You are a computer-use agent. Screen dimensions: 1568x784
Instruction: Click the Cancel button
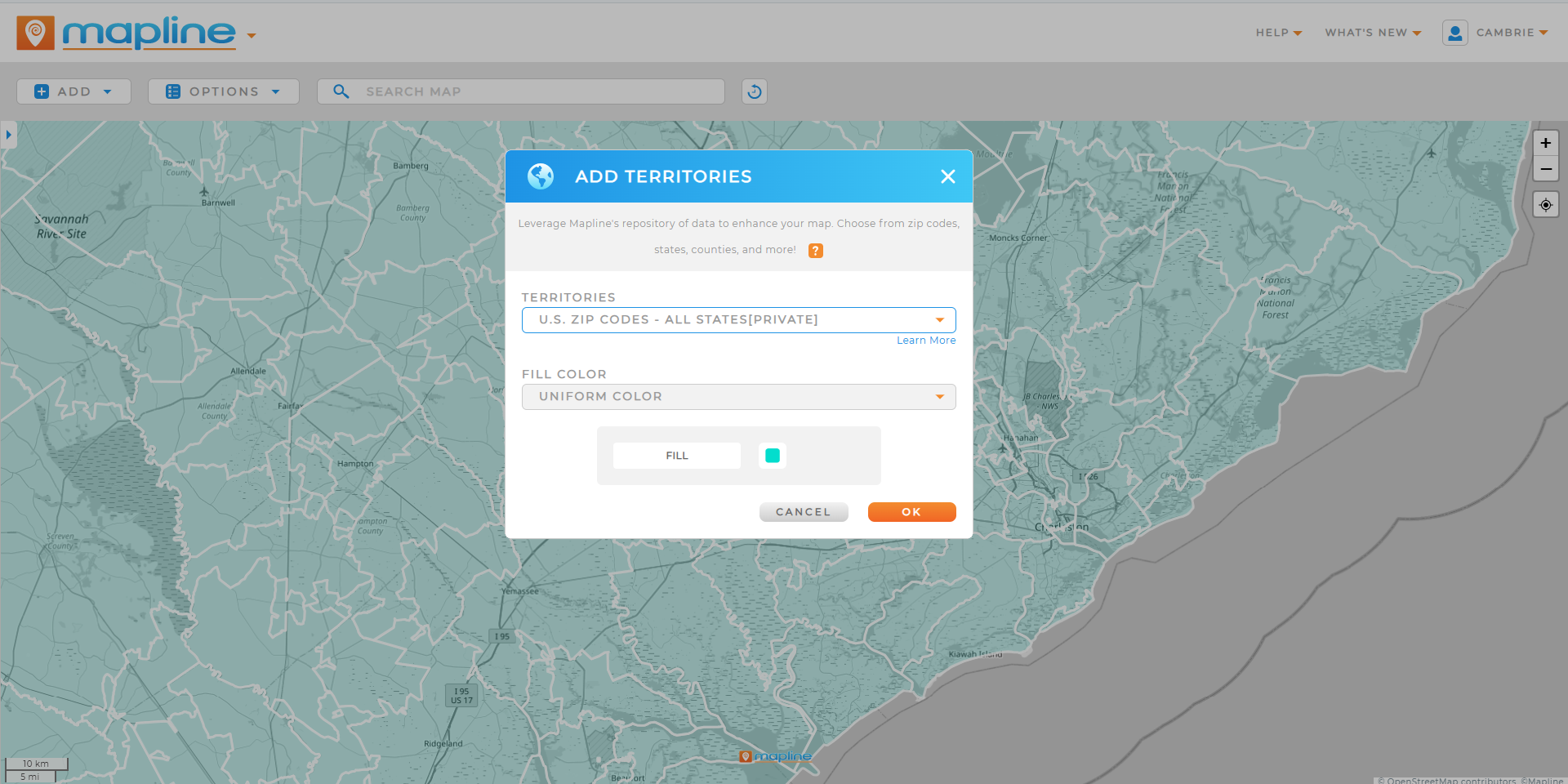pyautogui.click(x=803, y=512)
